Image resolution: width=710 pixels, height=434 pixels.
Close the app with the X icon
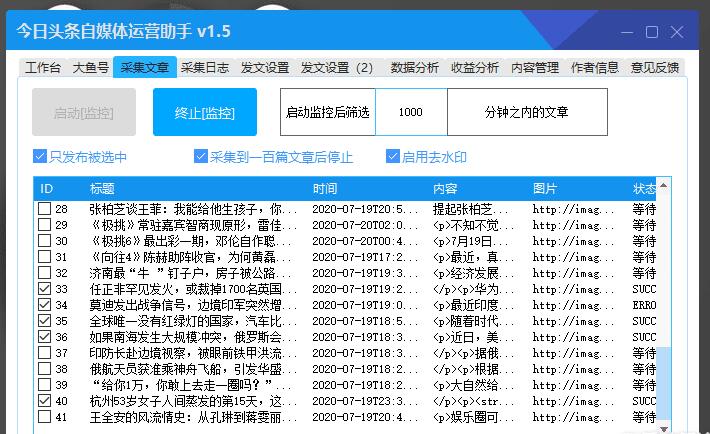[679, 32]
